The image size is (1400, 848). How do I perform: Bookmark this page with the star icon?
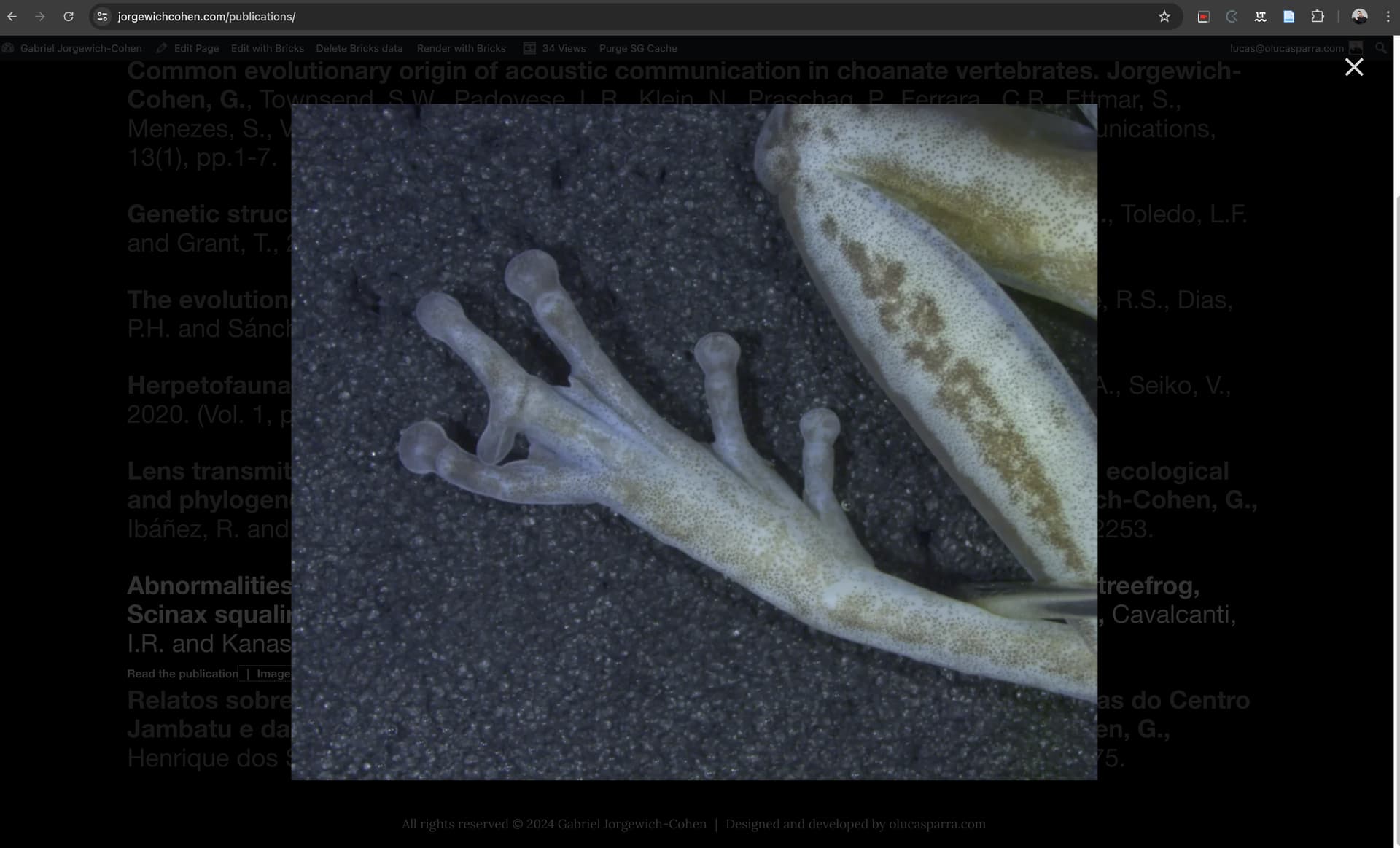pos(1164,16)
